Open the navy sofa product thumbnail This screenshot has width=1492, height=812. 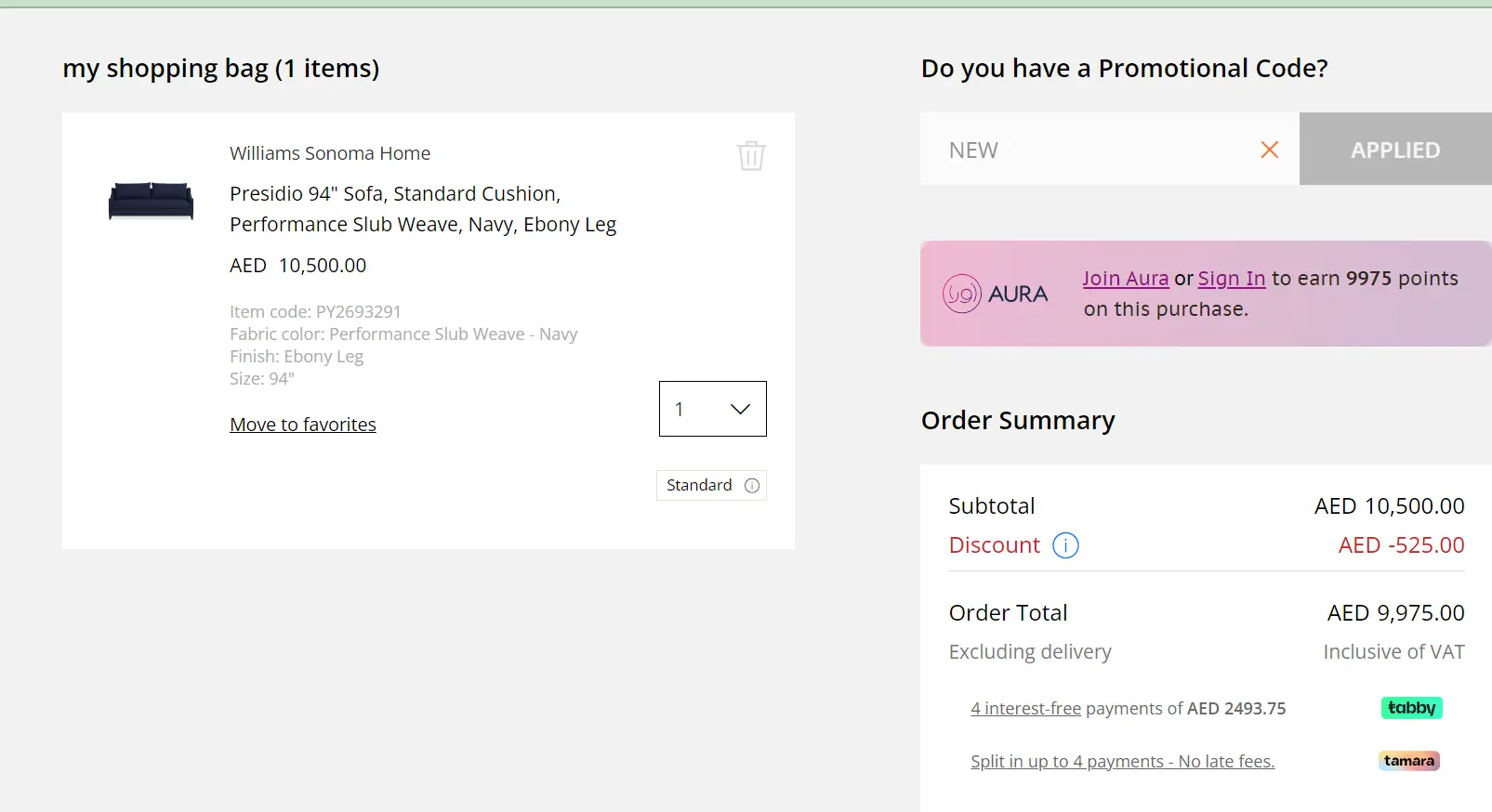click(x=151, y=201)
